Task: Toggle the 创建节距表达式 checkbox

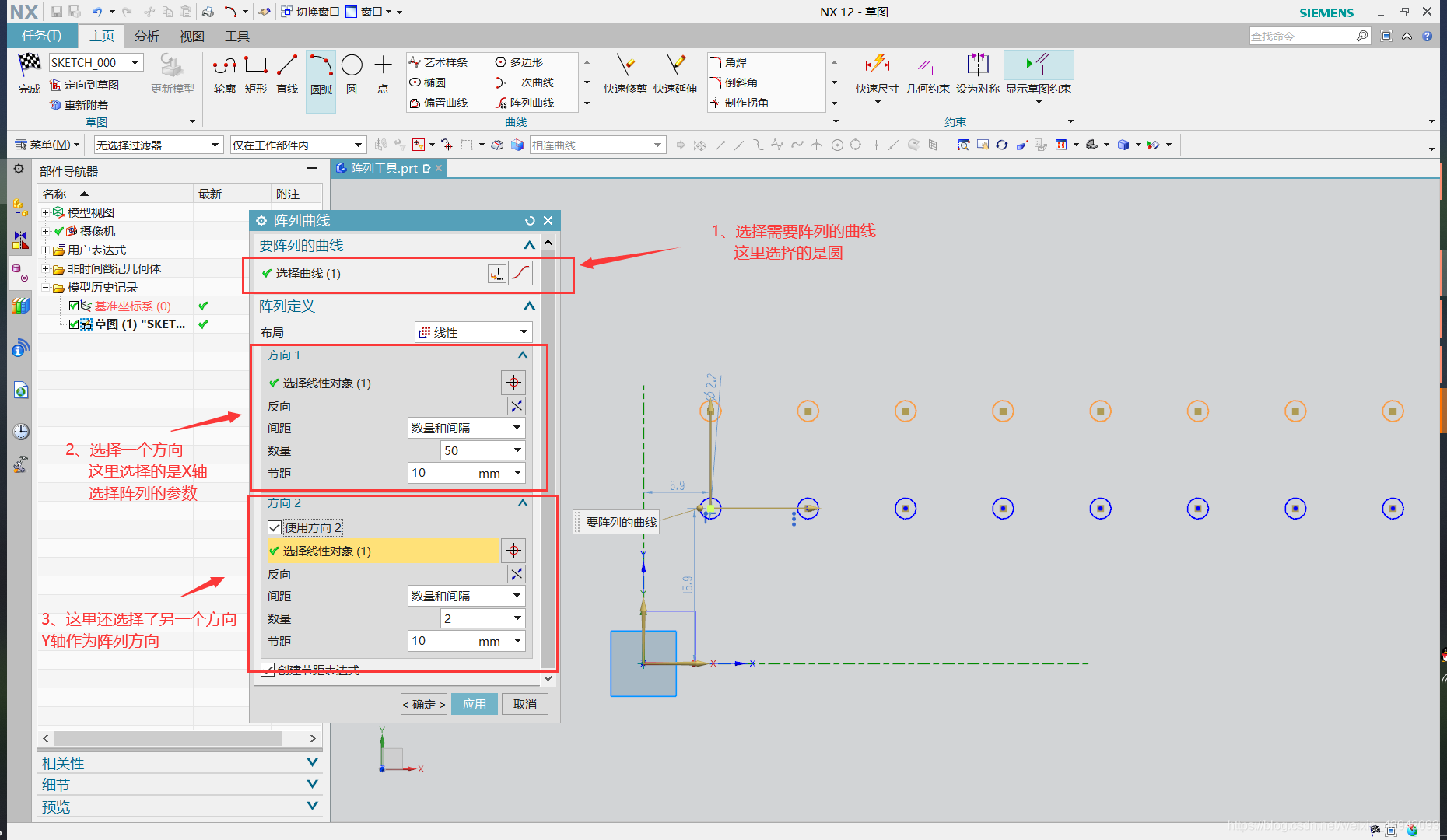Action: (x=268, y=670)
